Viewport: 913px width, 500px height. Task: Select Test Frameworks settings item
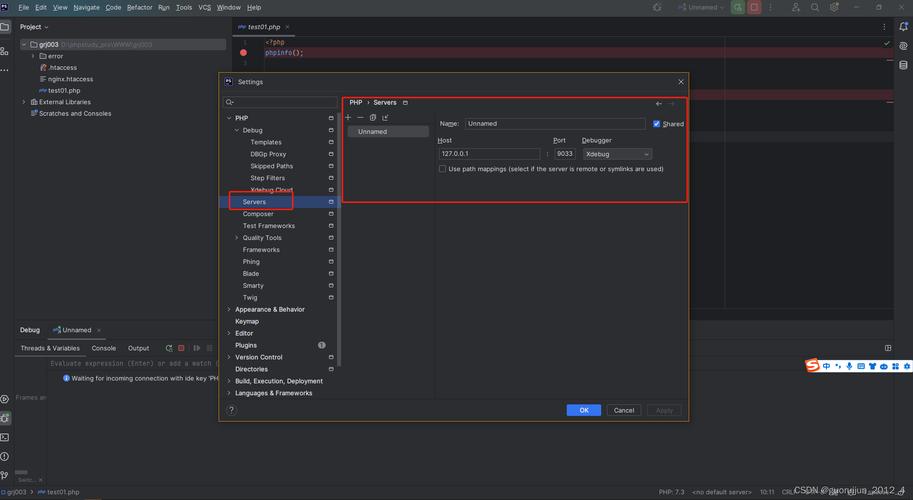click(x=268, y=226)
